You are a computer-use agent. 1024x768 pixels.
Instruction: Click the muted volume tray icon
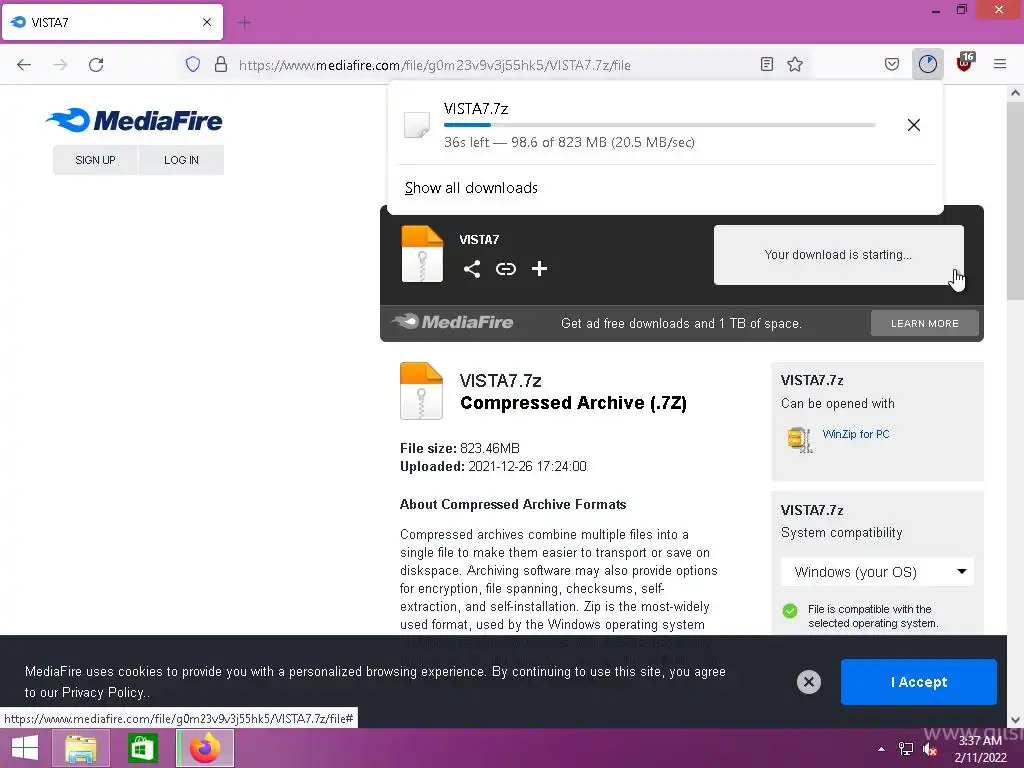(929, 749)
